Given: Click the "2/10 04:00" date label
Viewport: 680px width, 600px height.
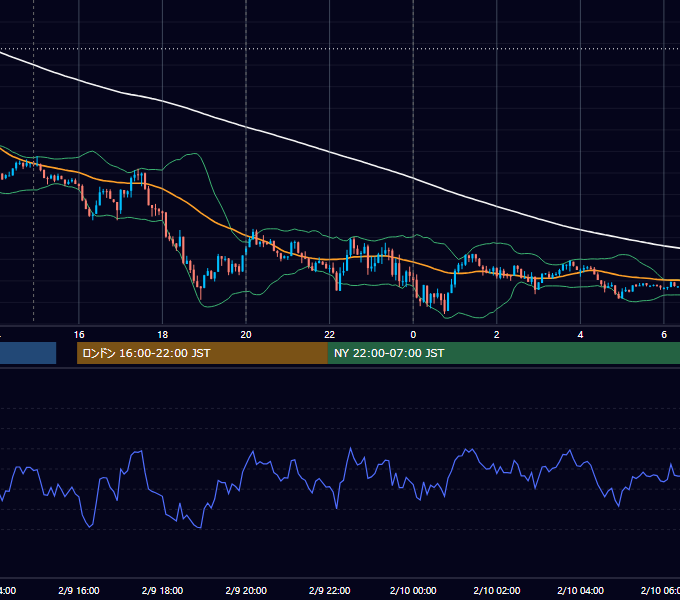Looking at the screenshot, I should pos(580,590).
